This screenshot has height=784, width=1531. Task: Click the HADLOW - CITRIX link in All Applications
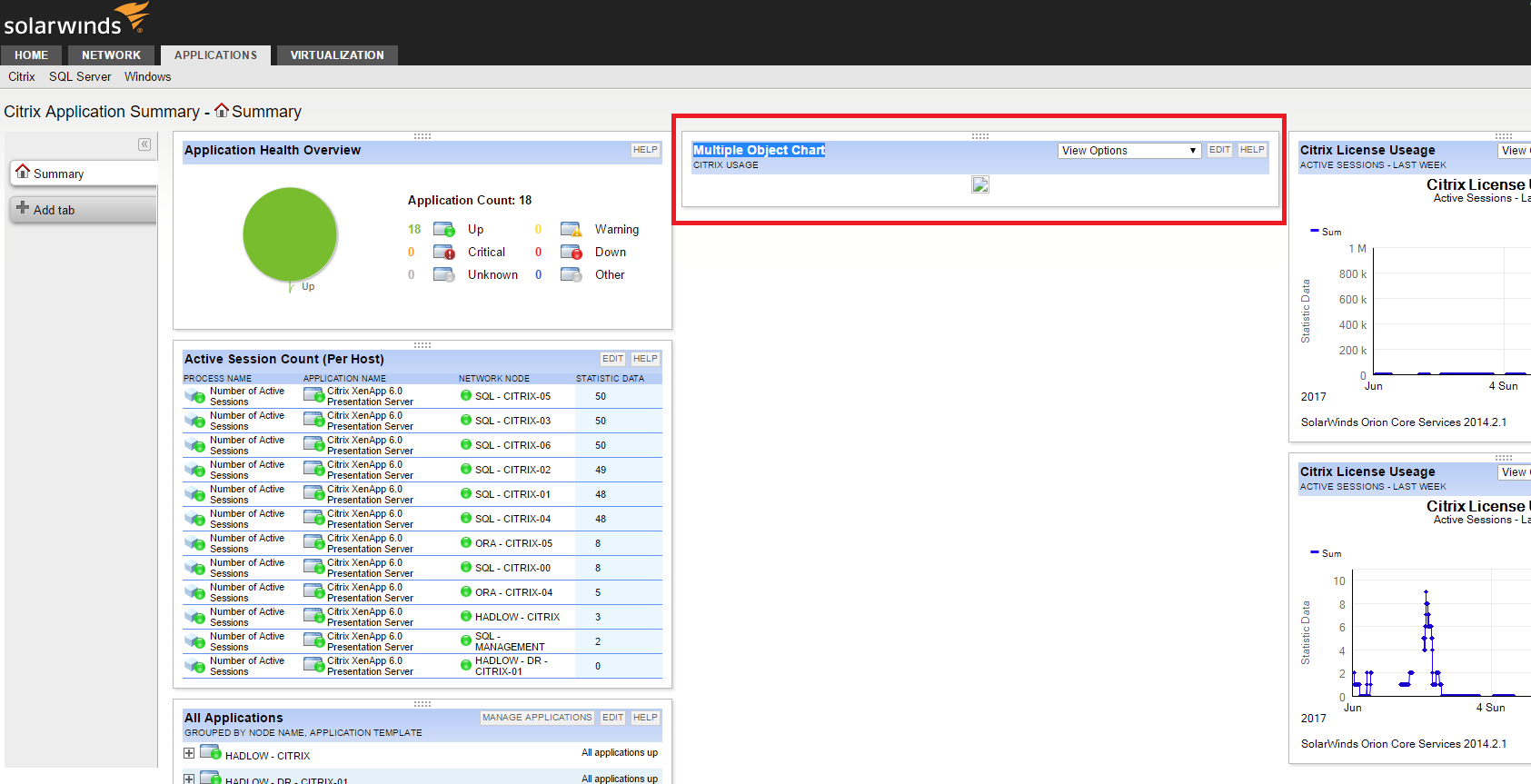pos(267,756)
